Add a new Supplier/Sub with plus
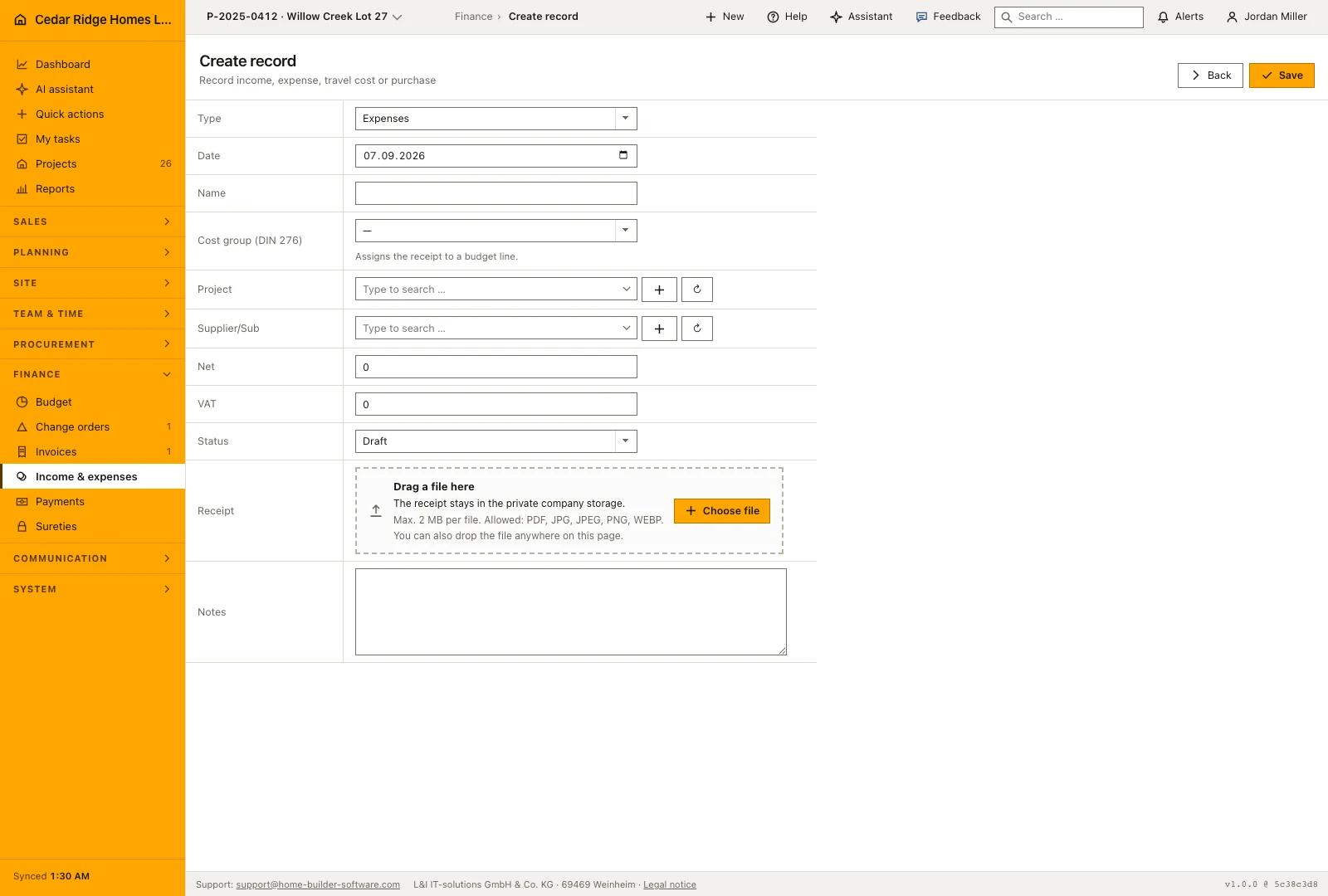The height and width of the screenshot is (896, 1328). 659,329
